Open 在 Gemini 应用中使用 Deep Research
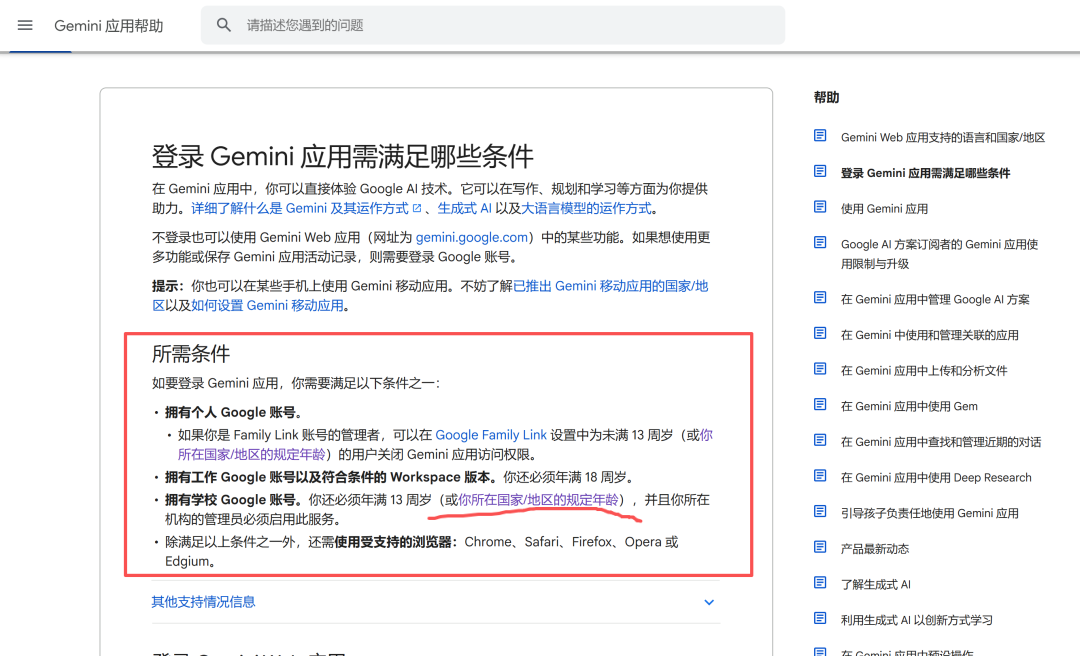This screenshot has height=656, width=1080. coord(935,477)
